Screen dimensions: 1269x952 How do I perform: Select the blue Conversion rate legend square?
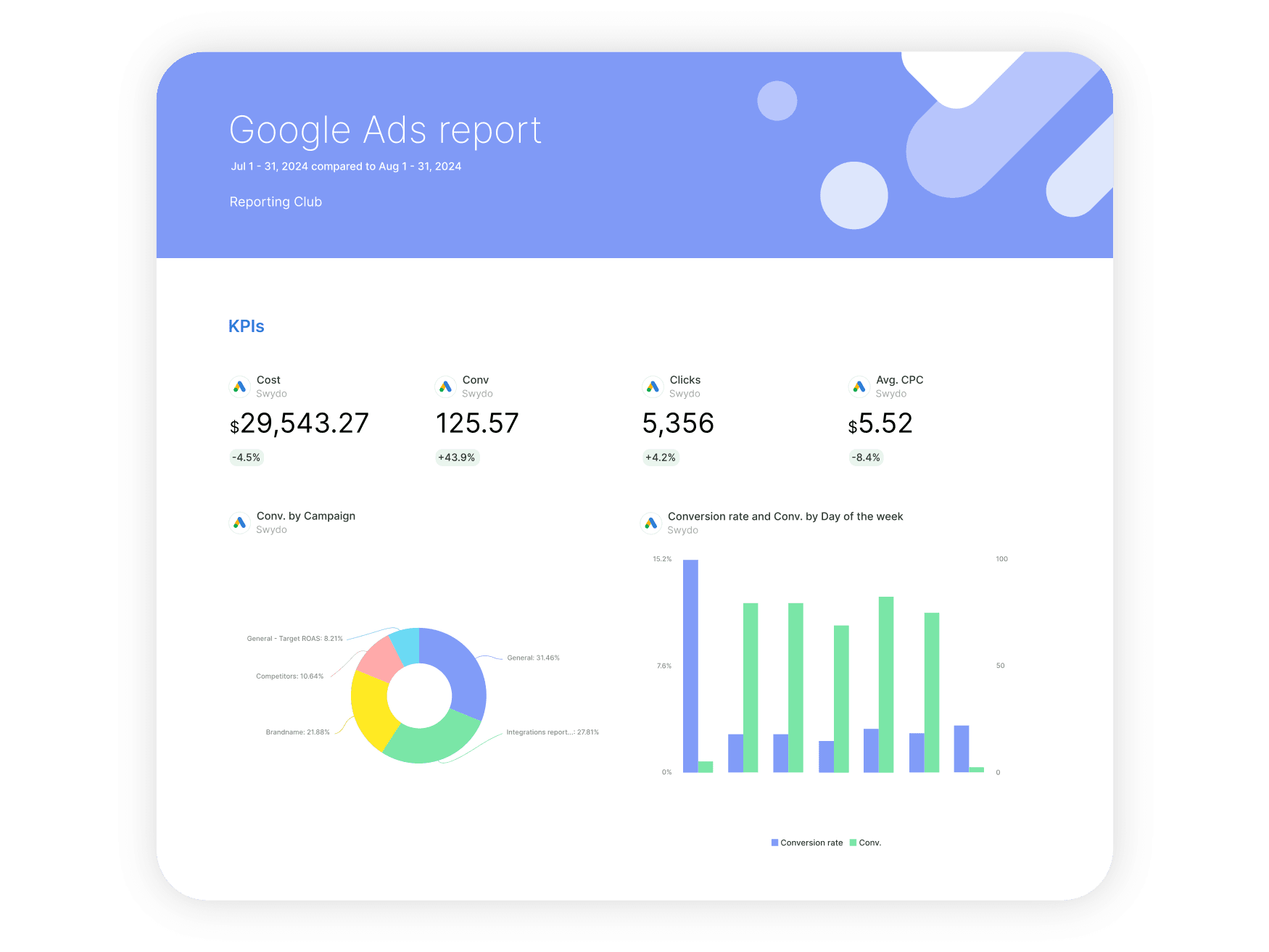click(x=774, y=843)
